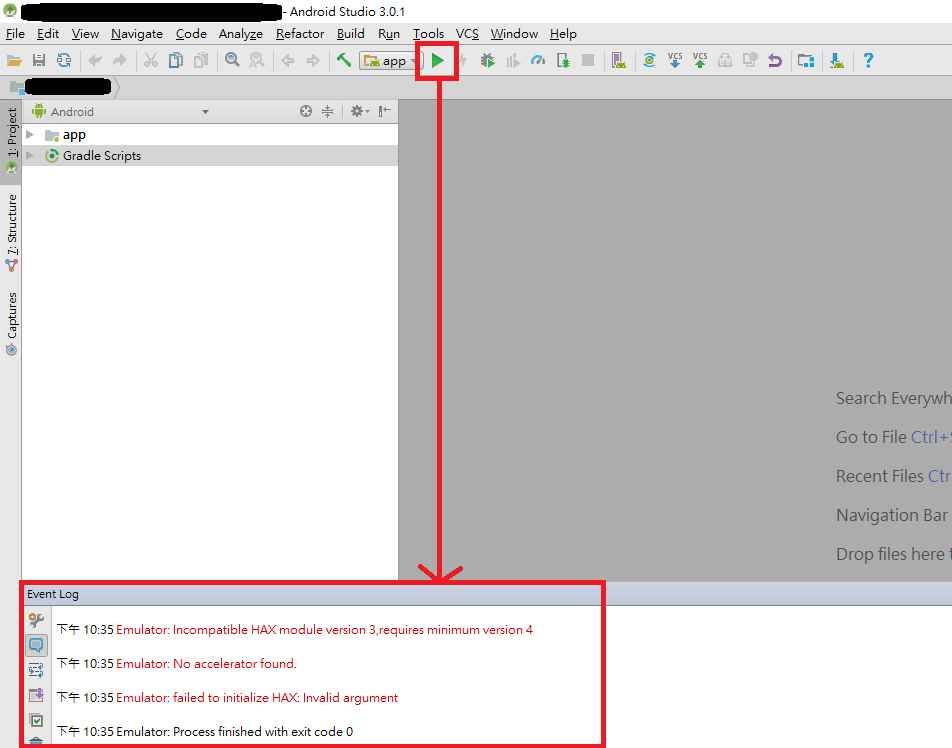Open Android Profiler from the toolbar
The image size is (952, 748).
point(537,60)
